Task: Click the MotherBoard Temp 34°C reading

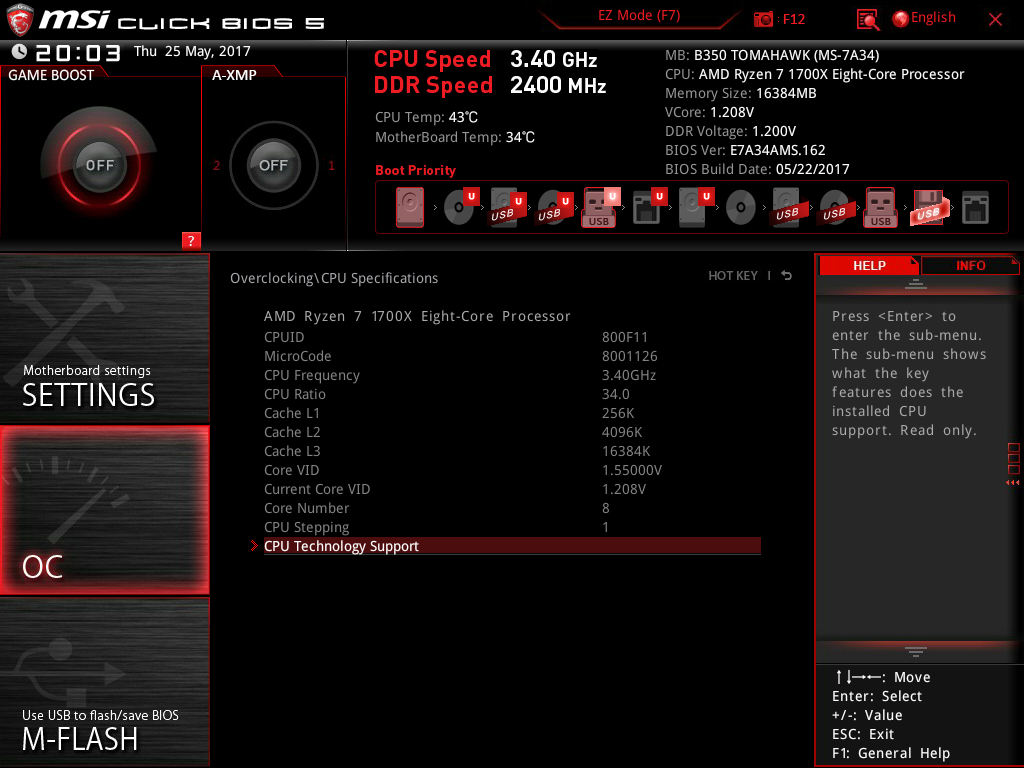Action: click(x=455, y=137)
